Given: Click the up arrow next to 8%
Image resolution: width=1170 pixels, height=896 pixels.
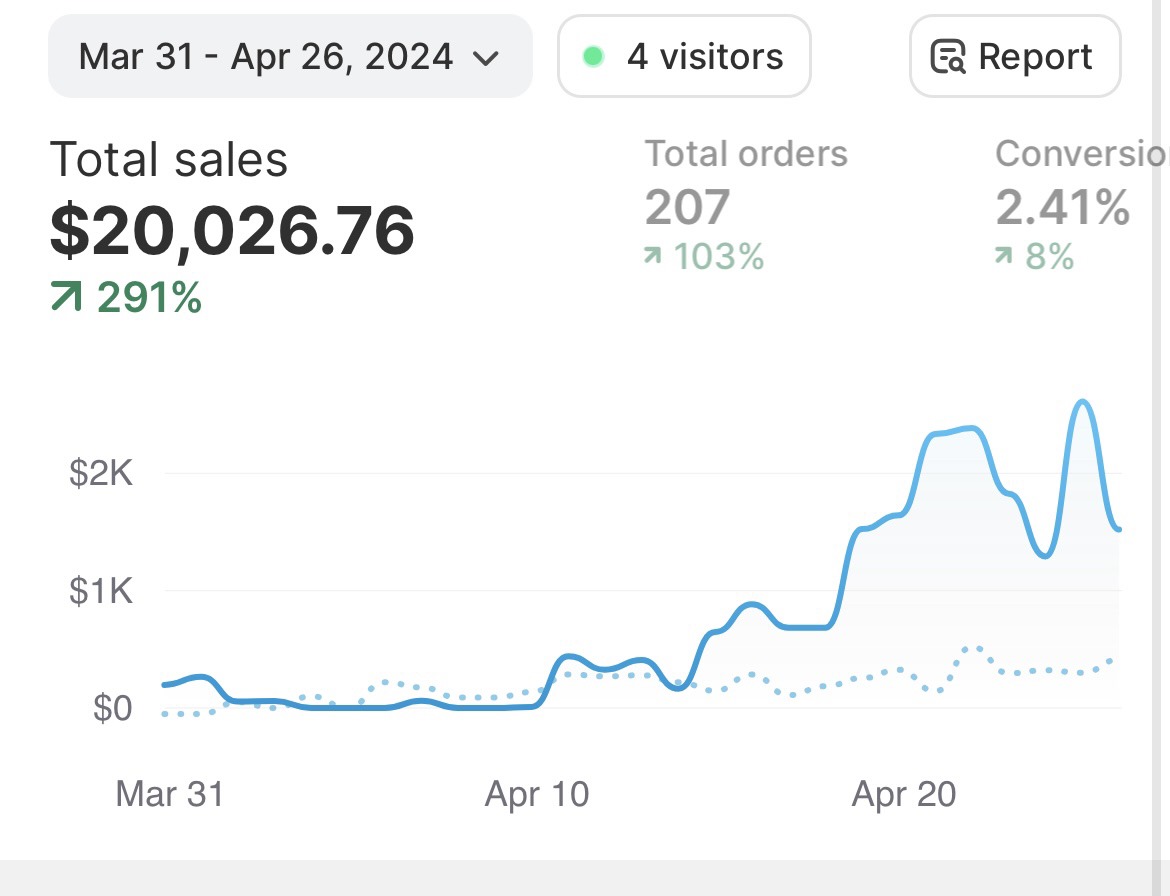Looking at the screenshot, I should pos(1004,257).
